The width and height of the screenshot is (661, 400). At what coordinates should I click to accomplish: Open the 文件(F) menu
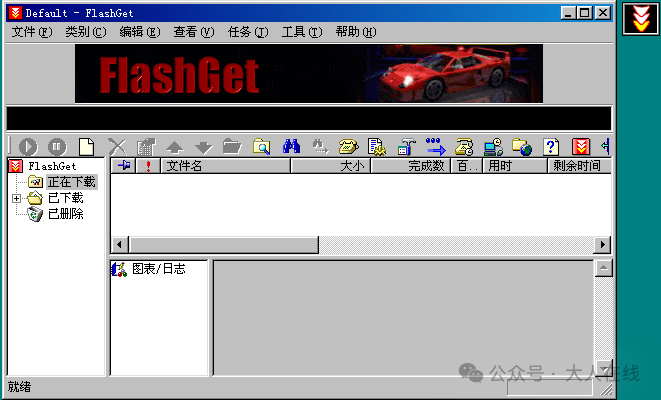[32, 32]
